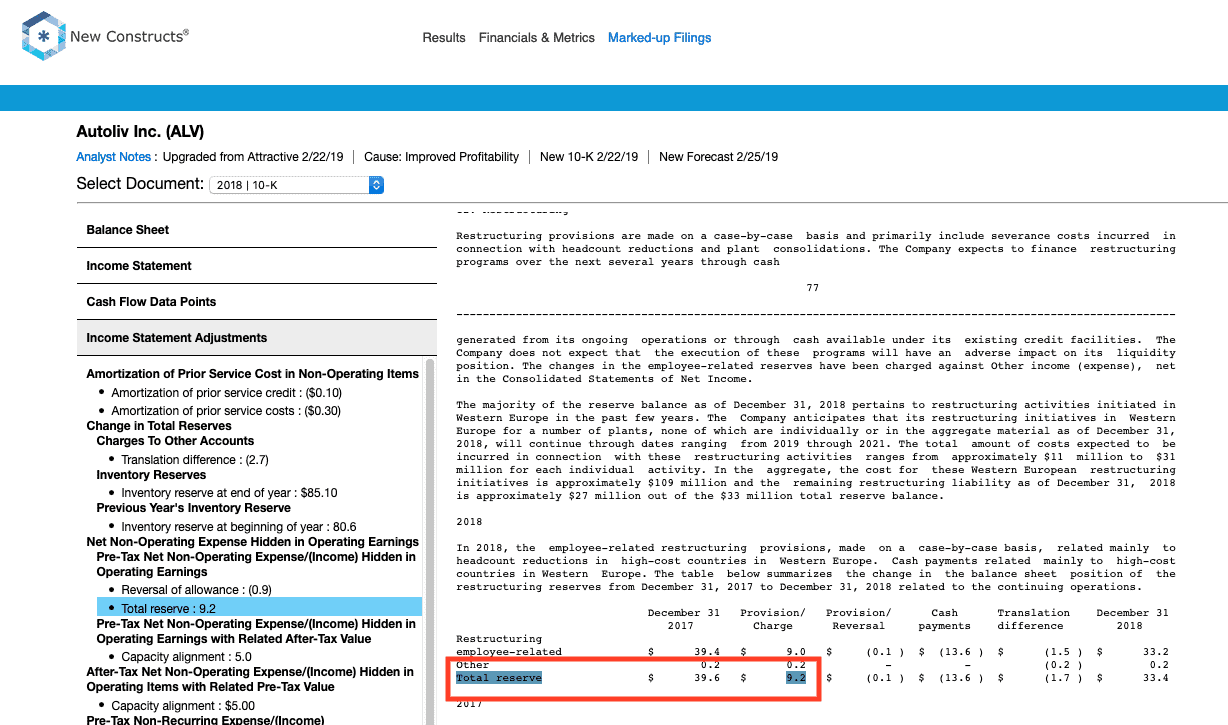Click Upgraded from Attractive 2/22/19 note
The width and height of the screenshot is (1228, 725).
tap(254, 157)
